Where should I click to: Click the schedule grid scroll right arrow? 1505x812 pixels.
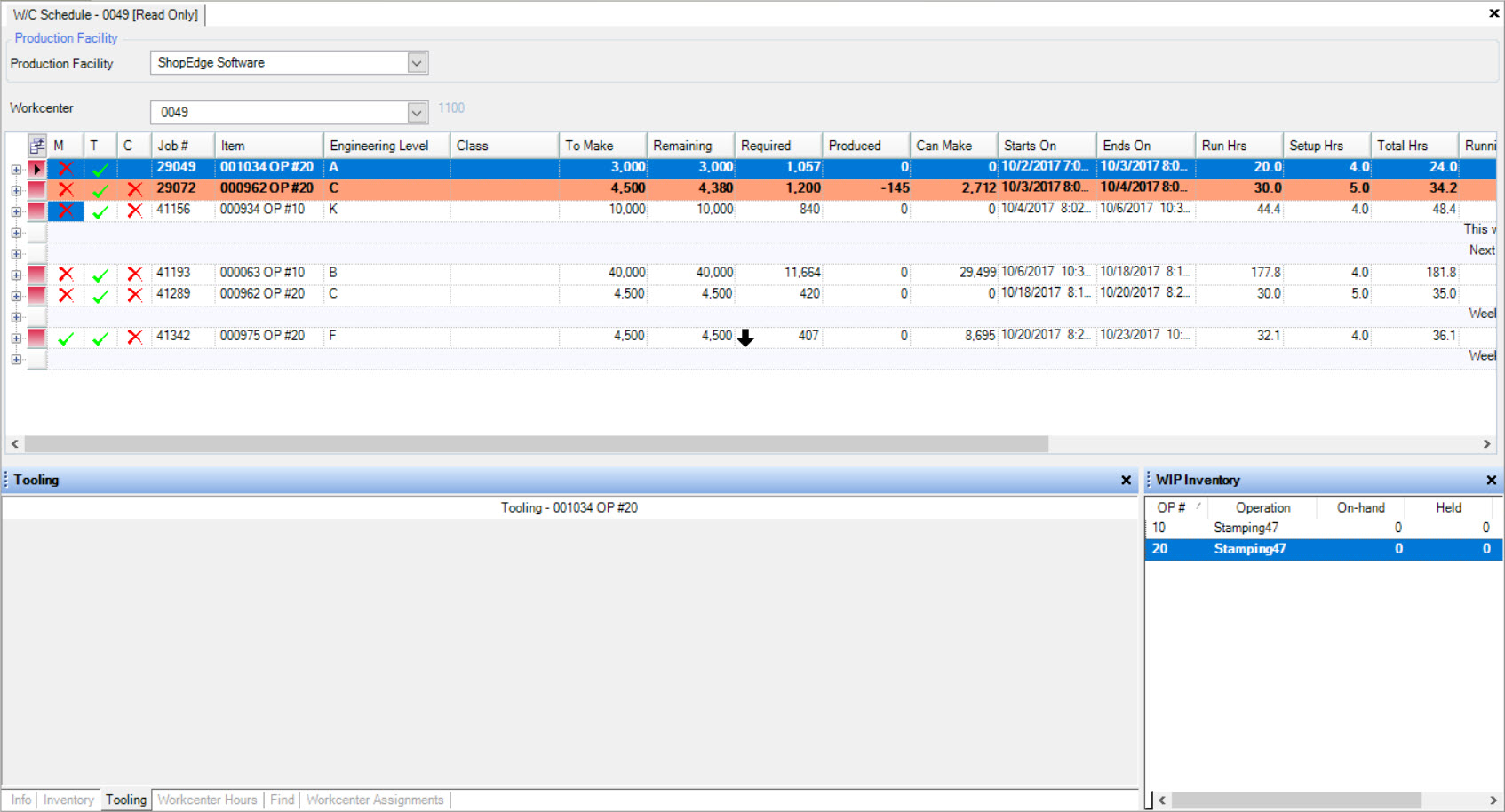[x=1486, y=443]
